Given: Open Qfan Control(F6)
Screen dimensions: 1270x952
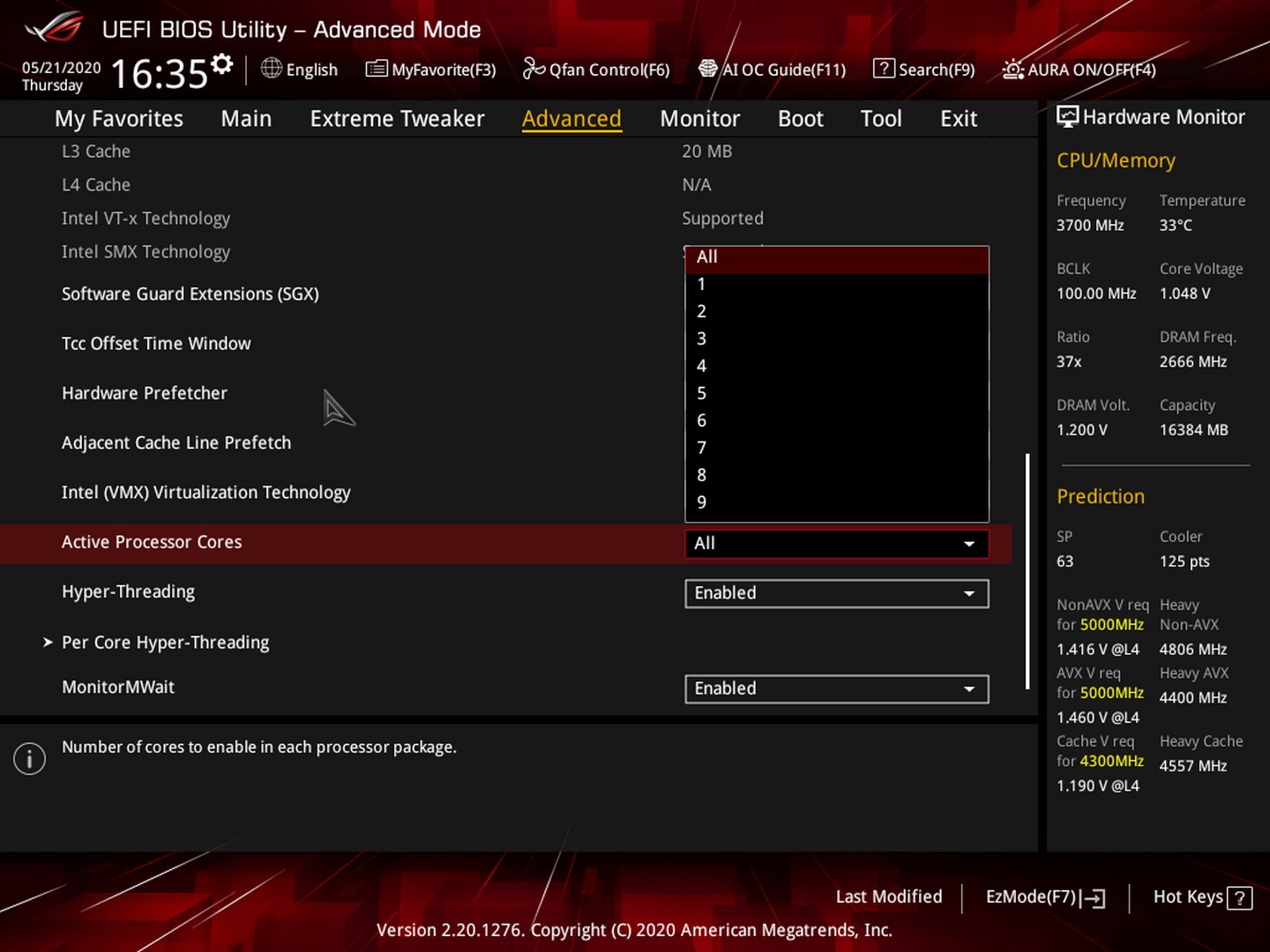Looking at the screenshot, I should [x=596, y=69].
